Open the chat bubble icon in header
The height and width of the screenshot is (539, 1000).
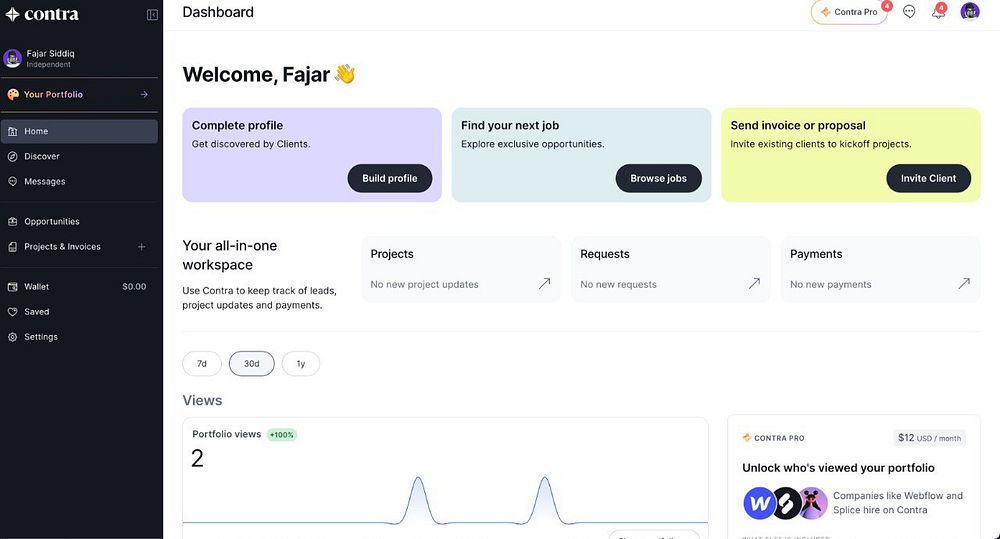point(909,11)
